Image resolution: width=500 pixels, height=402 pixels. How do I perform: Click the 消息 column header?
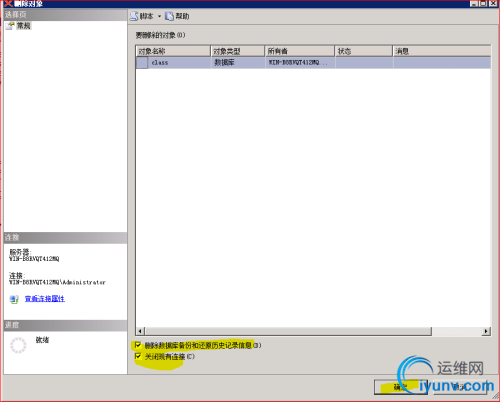coord(442,51)
